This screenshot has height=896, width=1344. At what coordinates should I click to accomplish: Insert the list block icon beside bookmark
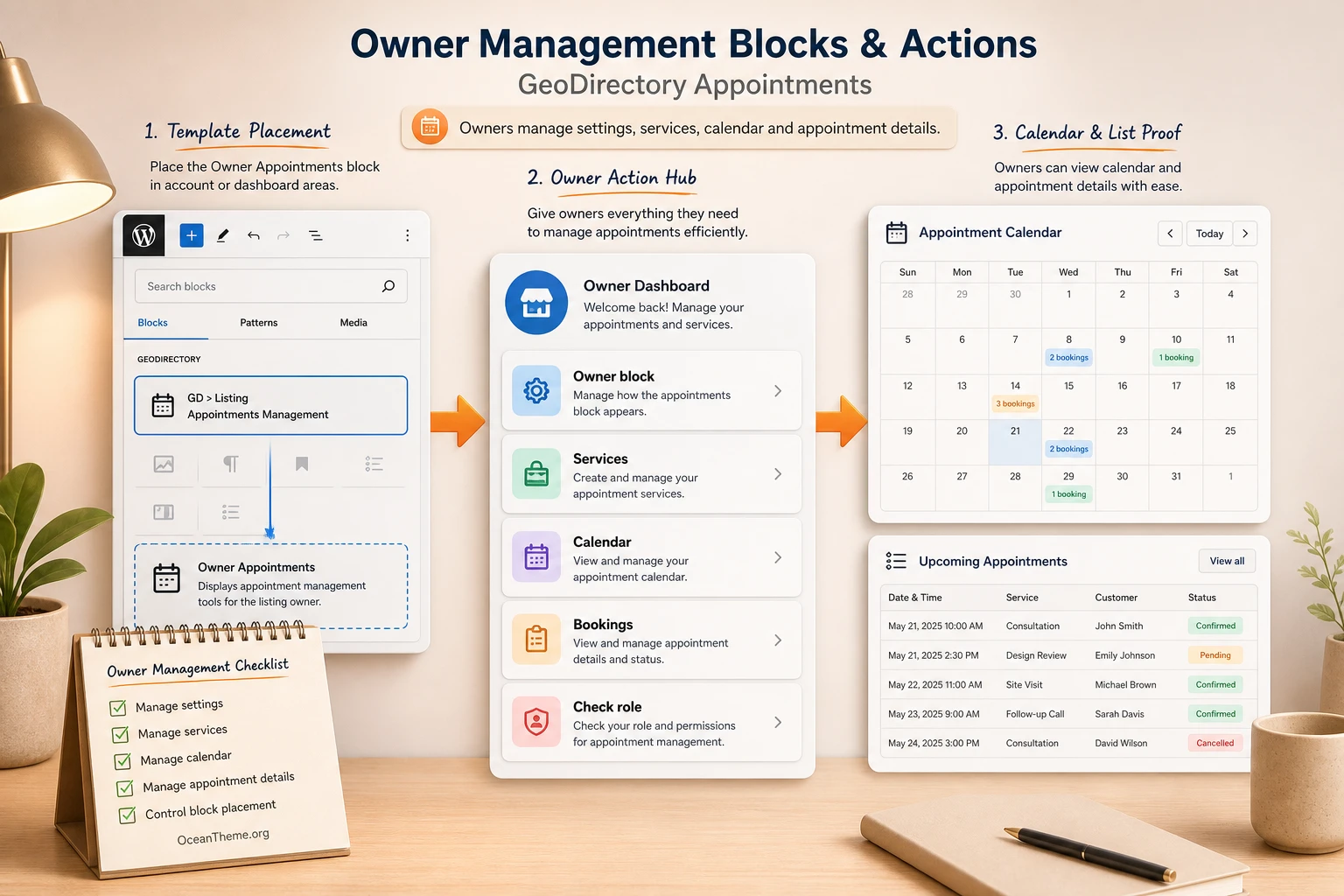(x=374, y=464)
